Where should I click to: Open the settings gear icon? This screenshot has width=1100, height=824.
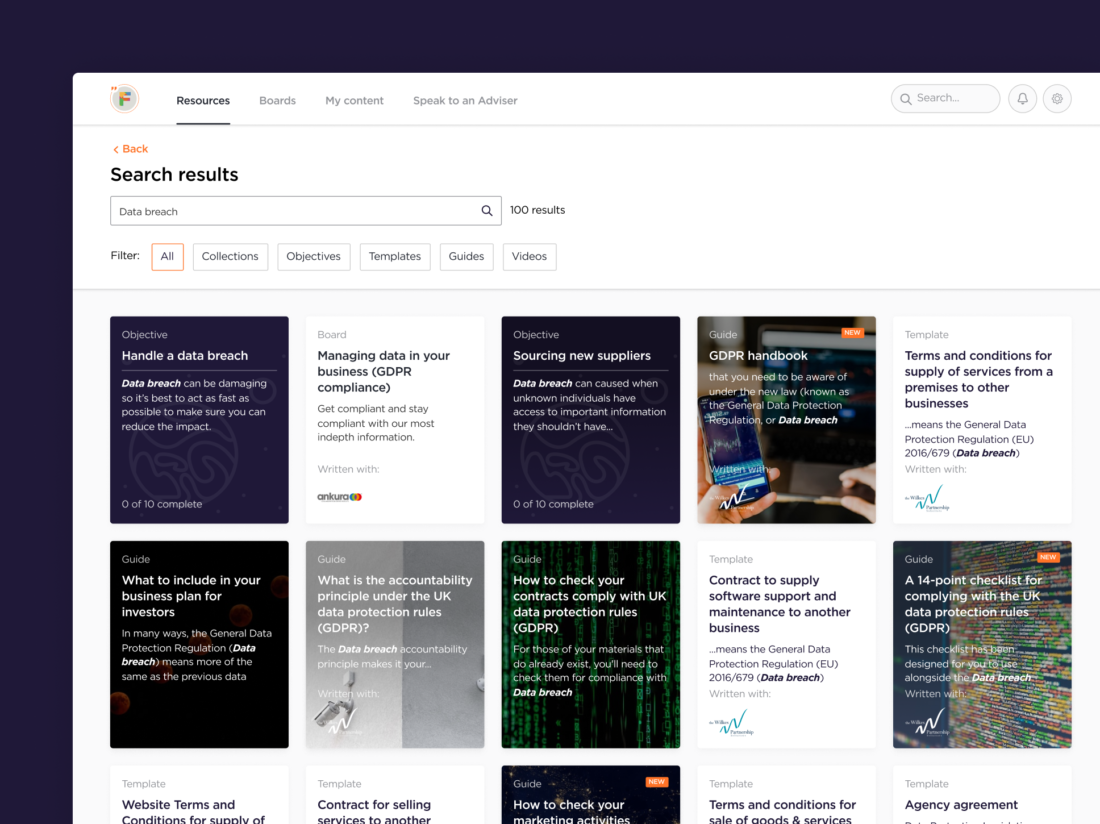click(x=1057, y=99)
